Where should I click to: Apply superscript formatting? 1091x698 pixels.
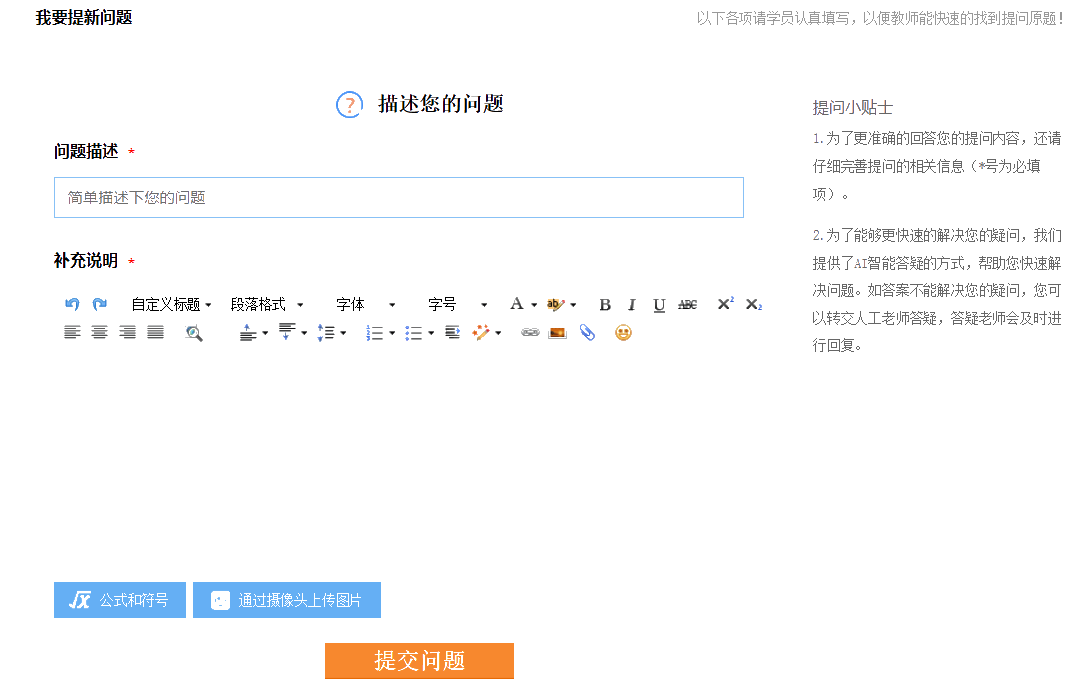(x=724, y=304)
